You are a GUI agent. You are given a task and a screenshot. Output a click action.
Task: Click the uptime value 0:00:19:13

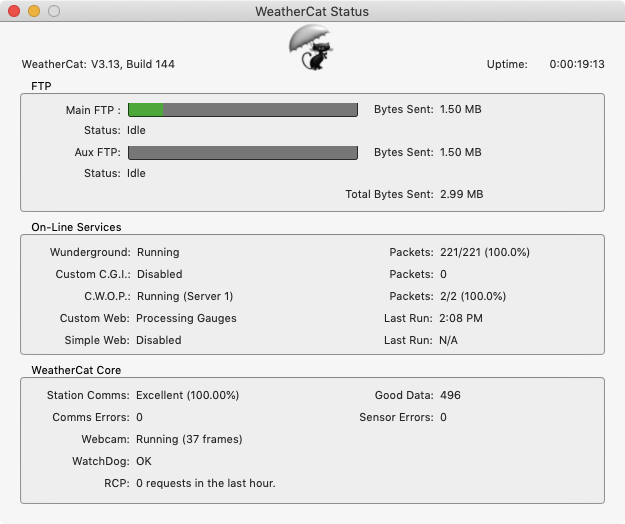click(x=577, y=64)
